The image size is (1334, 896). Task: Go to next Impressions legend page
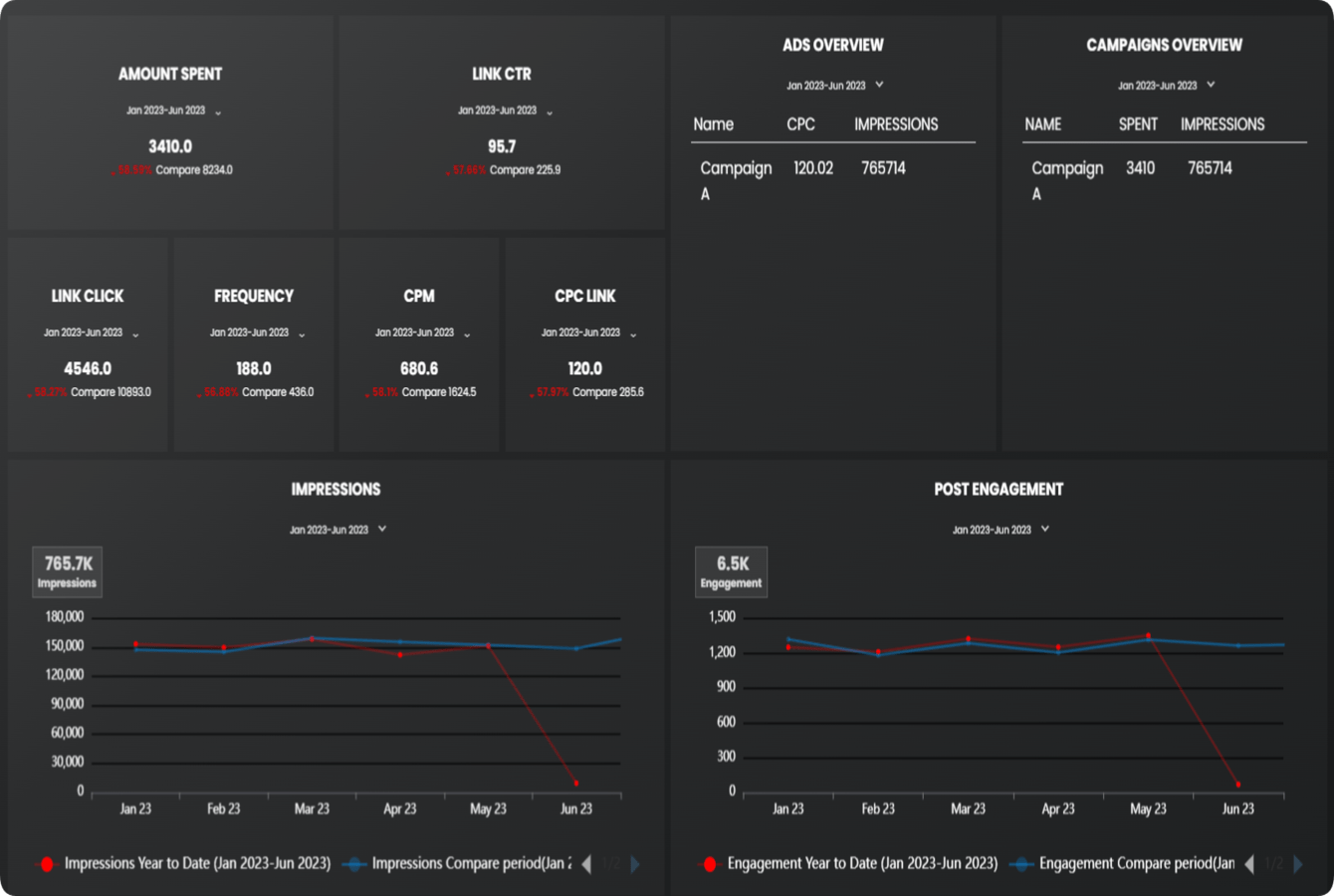click(635, 864)
